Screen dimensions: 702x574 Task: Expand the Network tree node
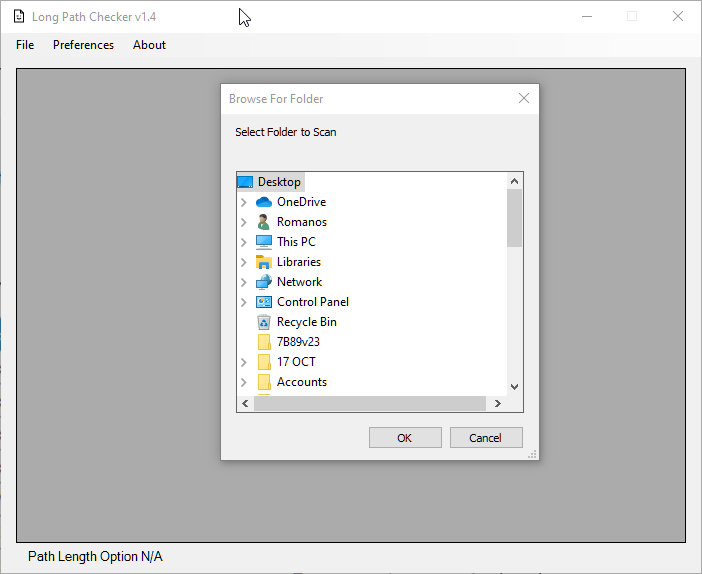(244, 282)
